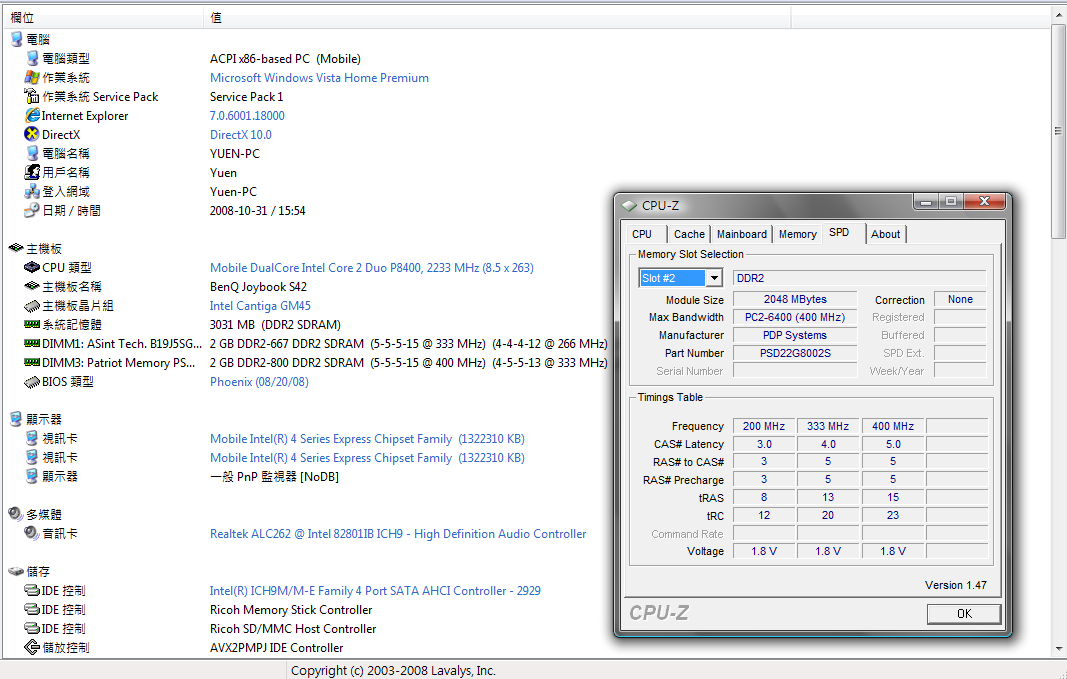The width and height of the screenshot is (1067, 679).
Task: Click the DIMM3 memory module icon
Action: (32, 363)
